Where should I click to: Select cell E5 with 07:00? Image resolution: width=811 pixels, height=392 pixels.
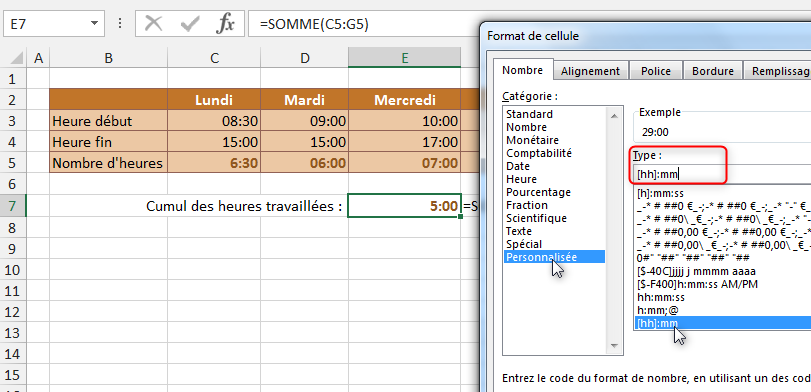(404, 163)
